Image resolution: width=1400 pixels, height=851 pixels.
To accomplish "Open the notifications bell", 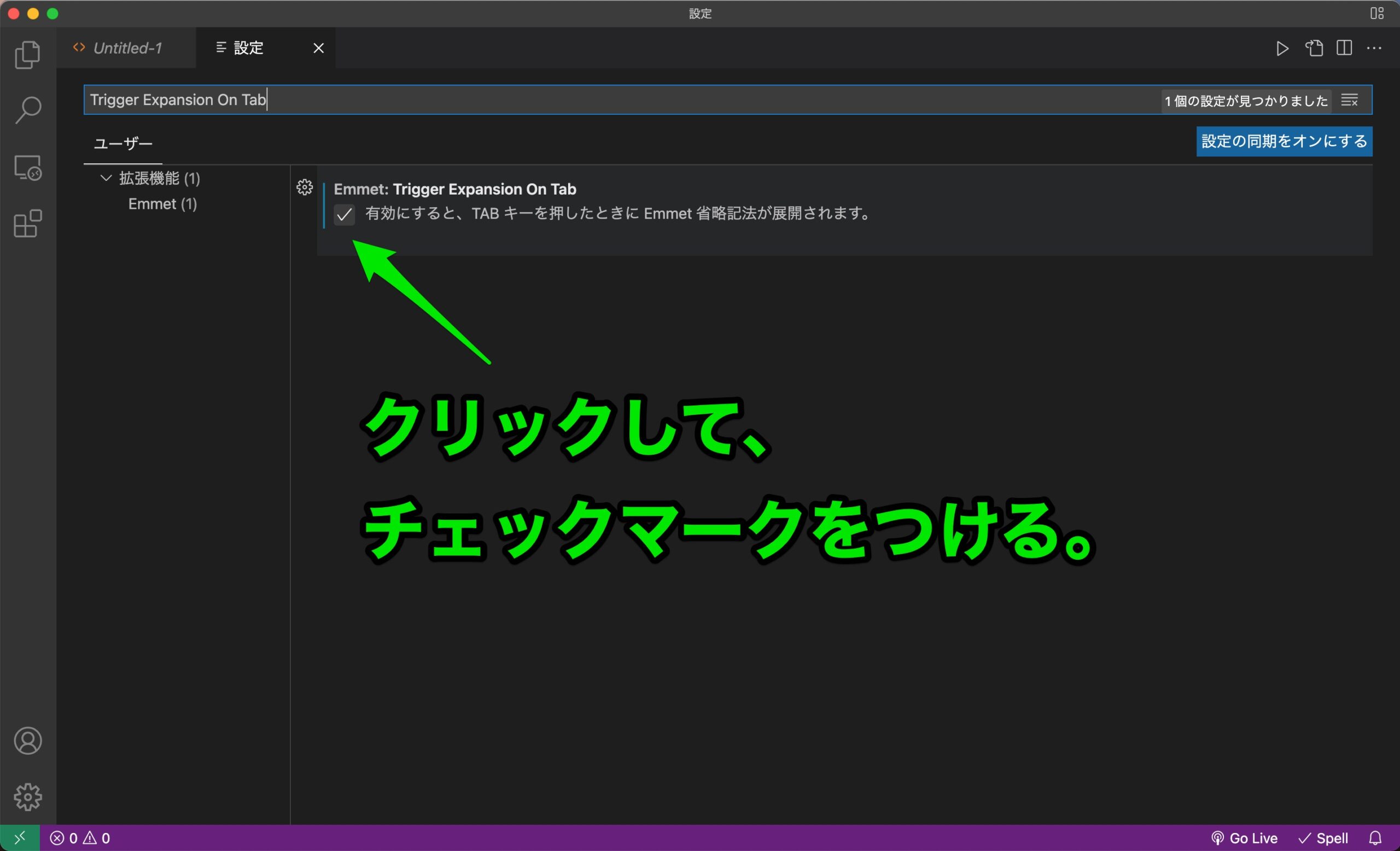I will tap(1375, 838).
